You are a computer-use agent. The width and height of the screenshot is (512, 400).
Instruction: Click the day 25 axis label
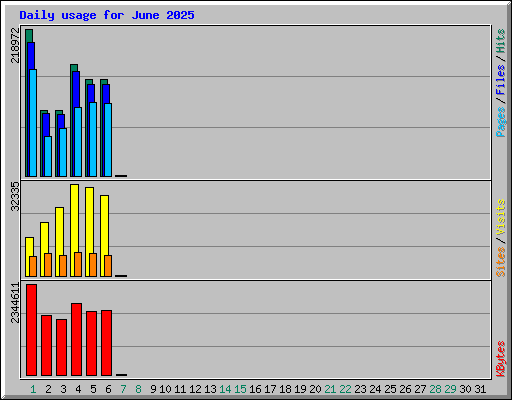[x=390, y=389]
